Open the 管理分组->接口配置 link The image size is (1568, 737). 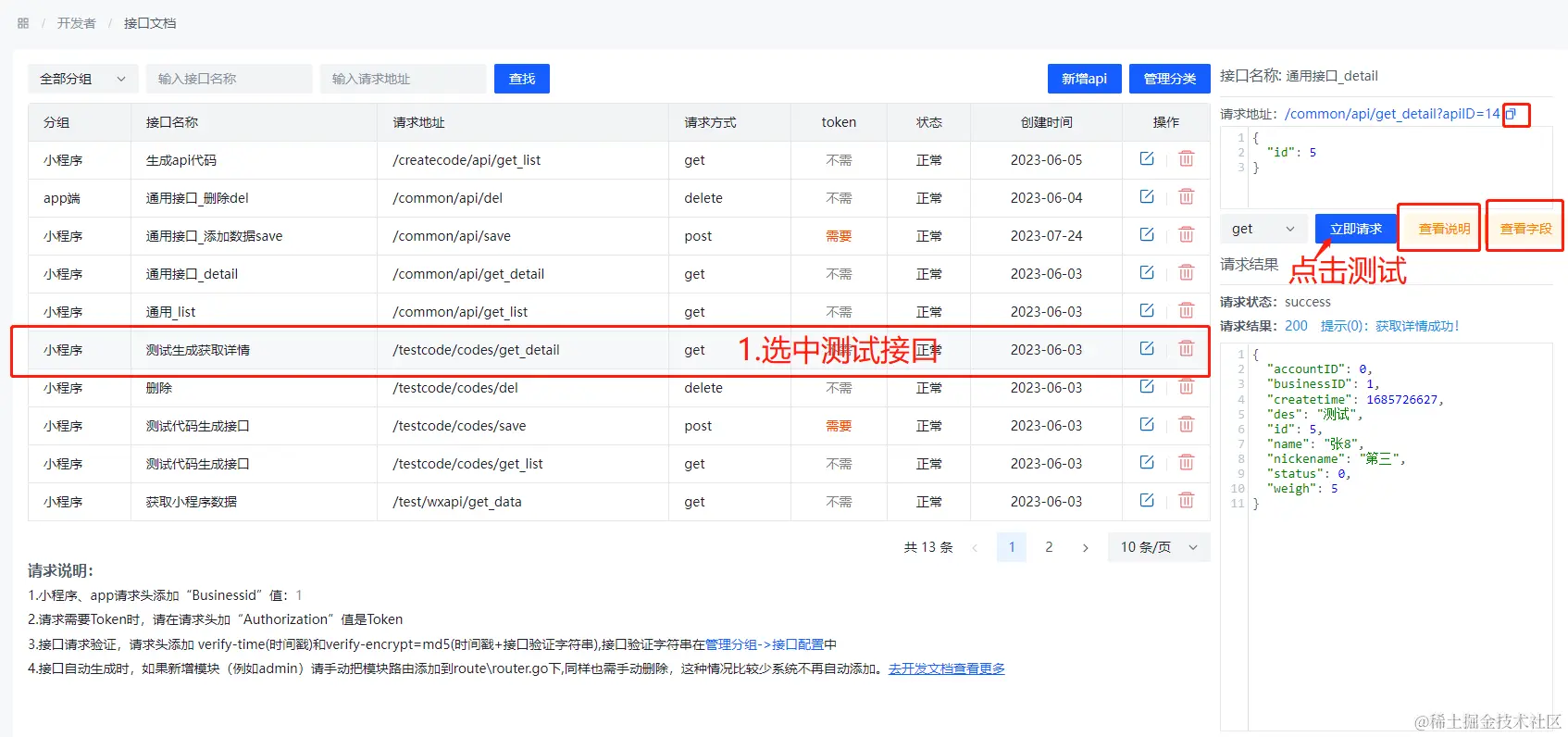pos(765,644)
